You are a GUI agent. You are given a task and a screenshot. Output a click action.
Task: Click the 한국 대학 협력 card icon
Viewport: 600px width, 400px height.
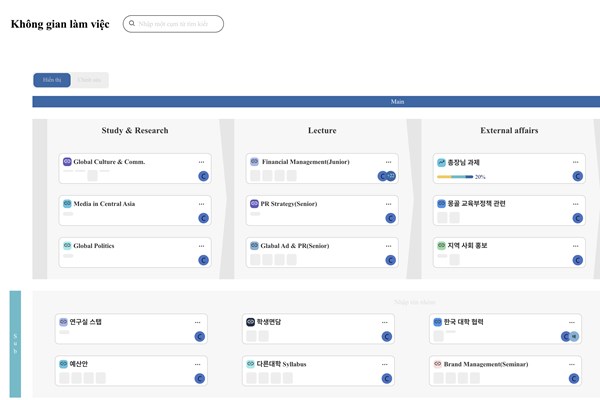[437, 322]
